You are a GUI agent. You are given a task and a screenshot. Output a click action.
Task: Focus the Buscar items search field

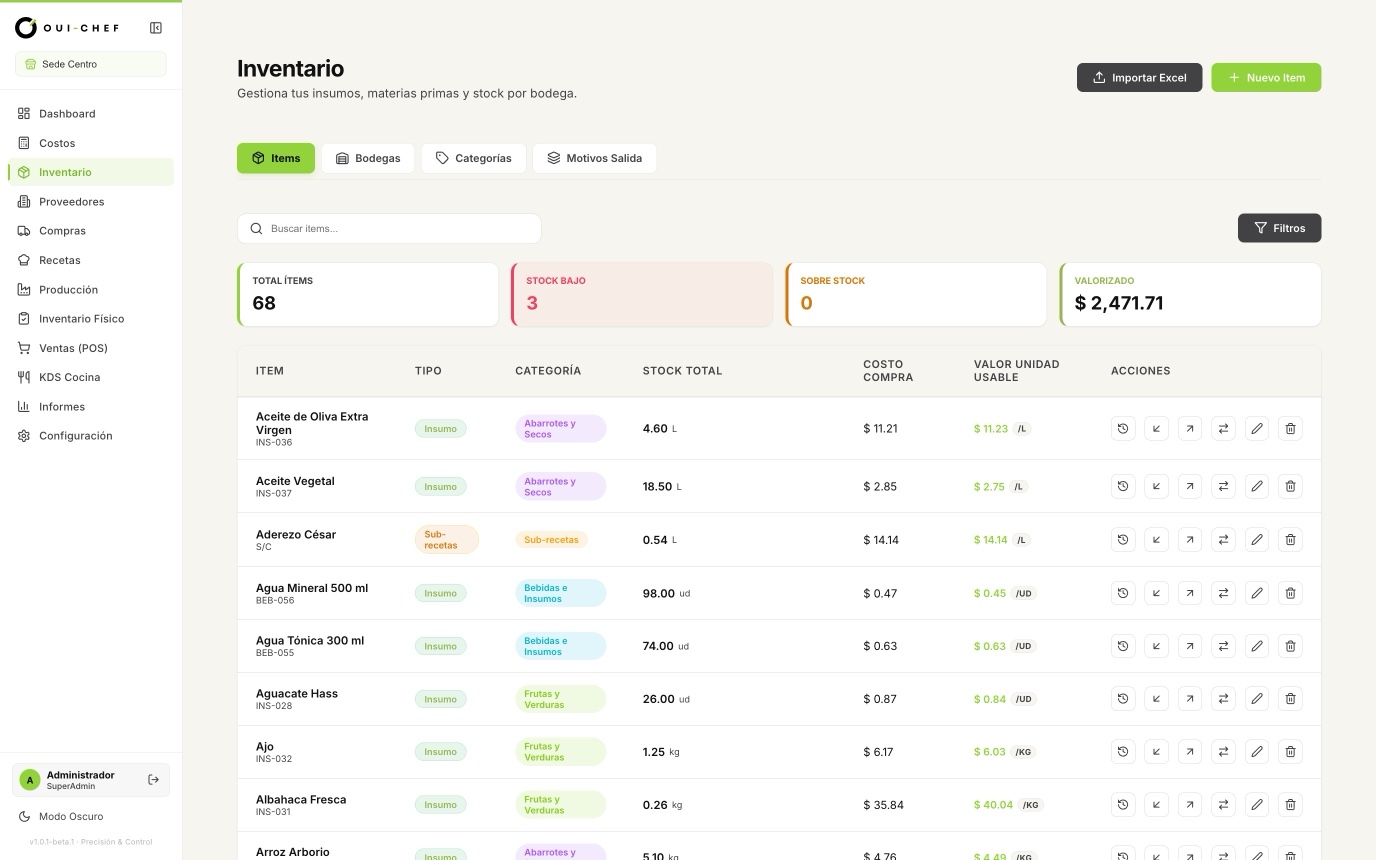tap(389, 228)
